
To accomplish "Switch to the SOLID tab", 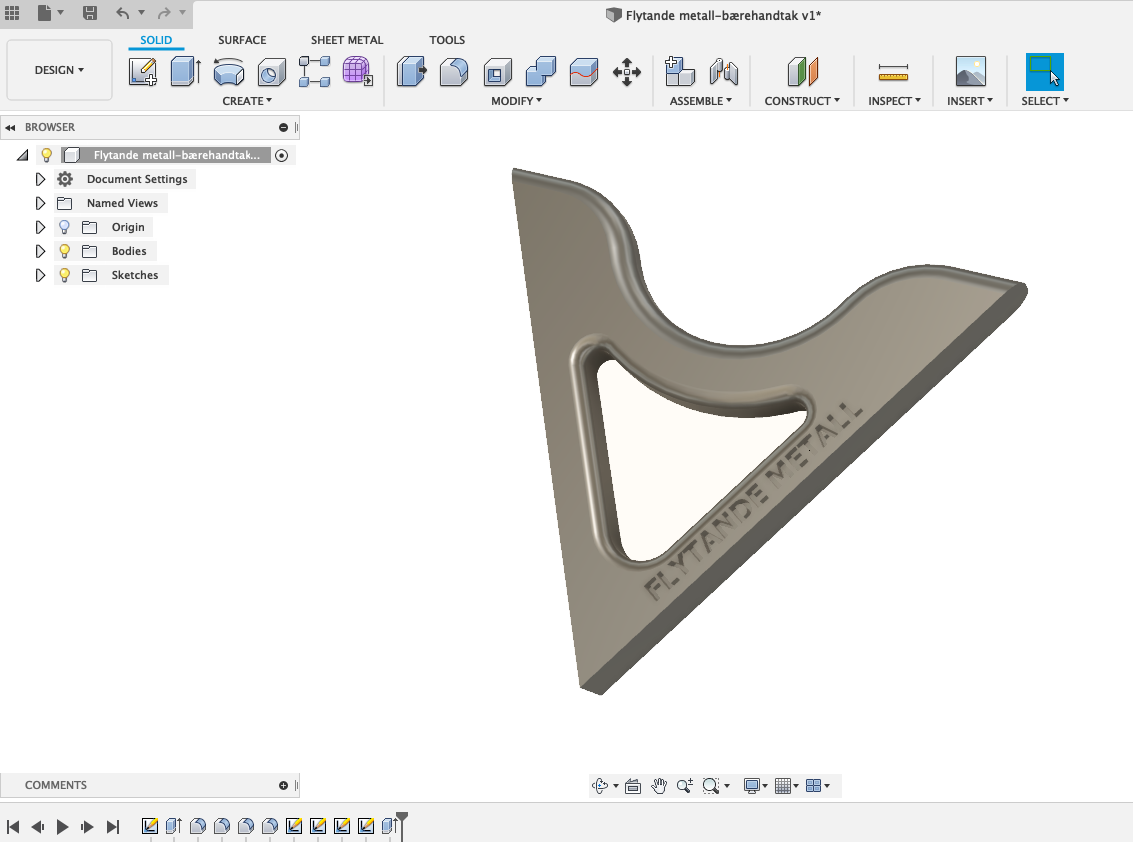I will tap(156, 40).
